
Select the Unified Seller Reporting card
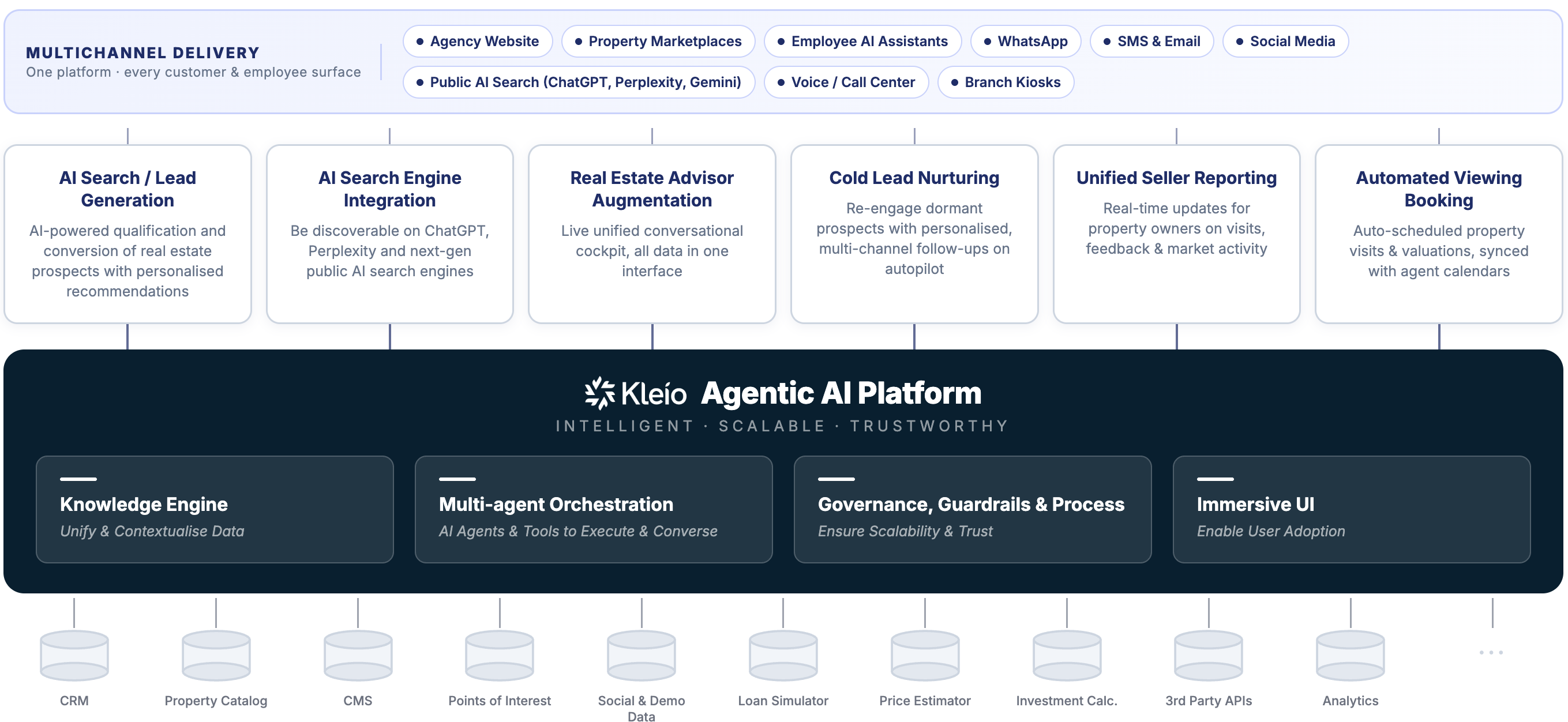(x=1177, y=234)
